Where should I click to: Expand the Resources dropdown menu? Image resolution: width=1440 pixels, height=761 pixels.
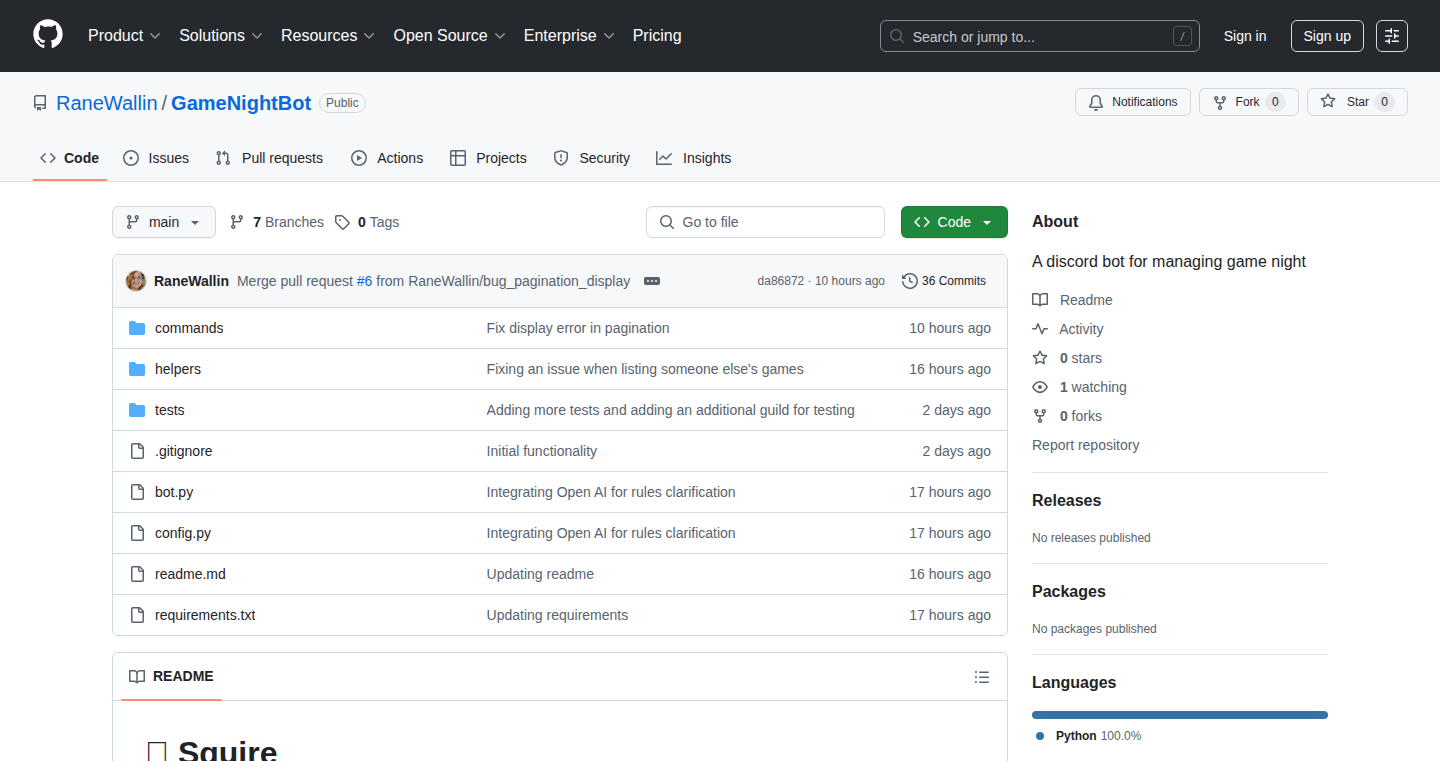328,36
